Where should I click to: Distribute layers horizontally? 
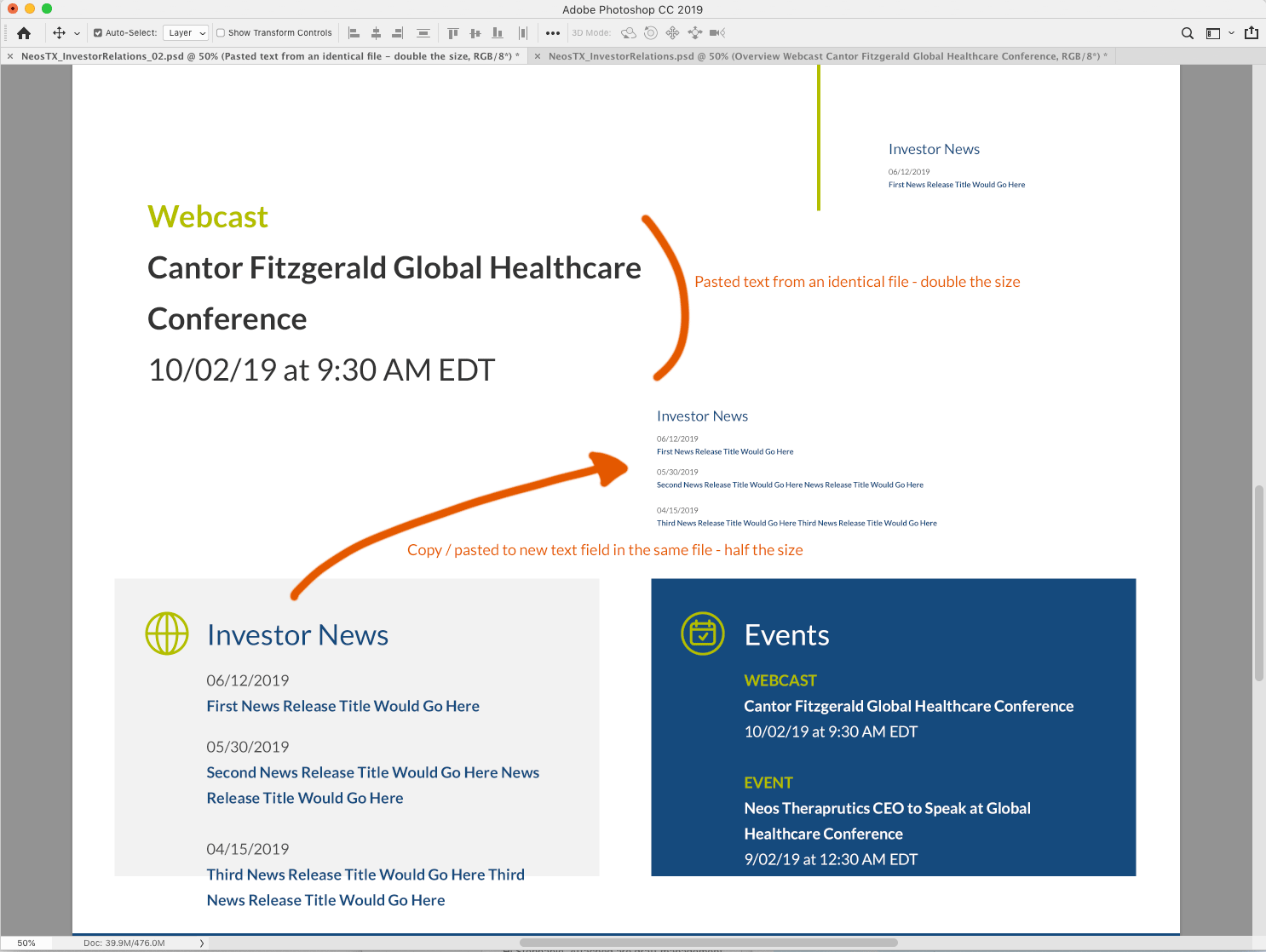pos(523,33)
